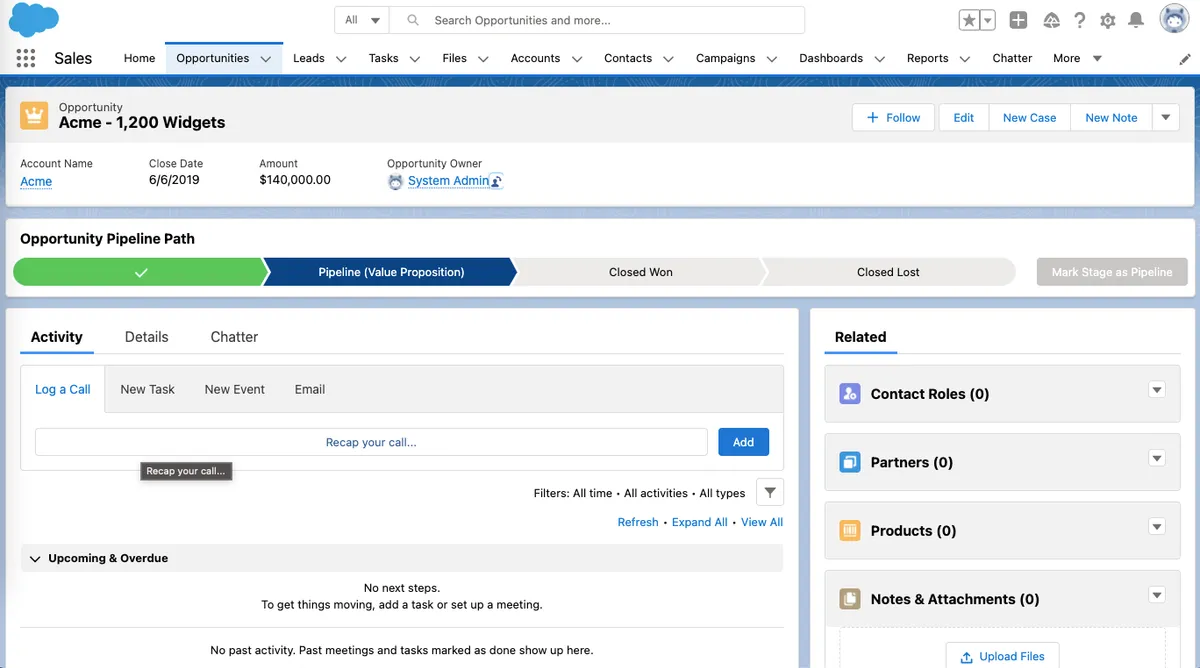Select the New Event activity tab
Image resolution: width=1200 pixels, height=668 pixels.
click(x=234, y=389)
